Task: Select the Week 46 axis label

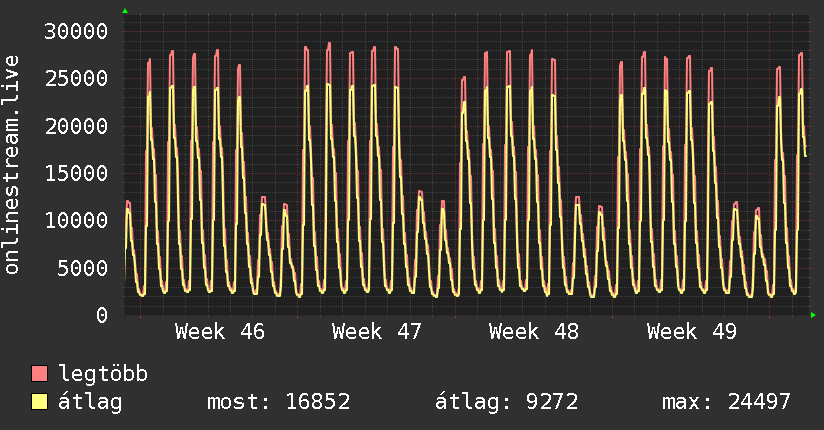Action: click(220, 331)
